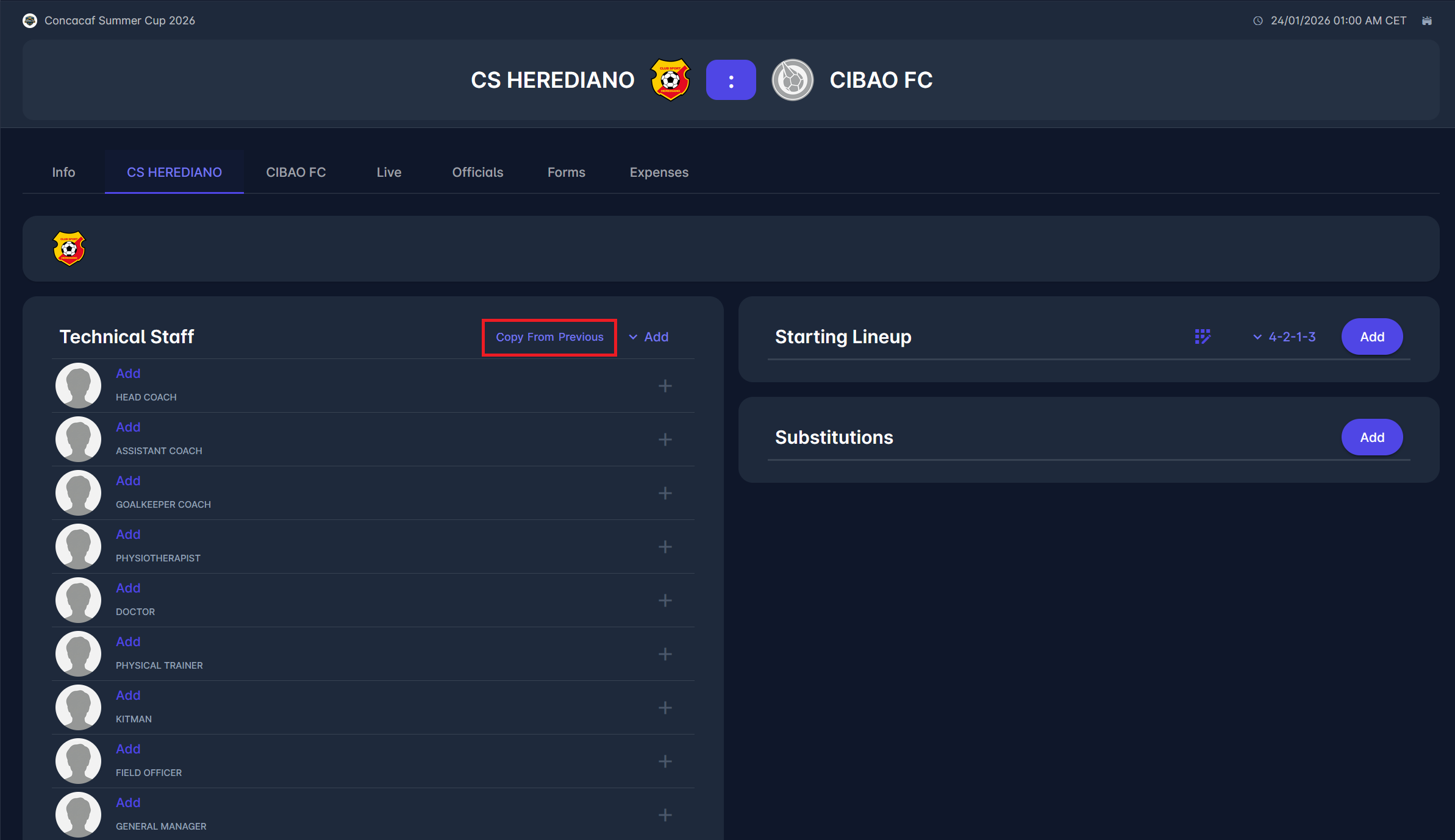Go to the Expenses tab
Image resolution: width=1455 pixels, height=840 pixels.
(659, 173)
